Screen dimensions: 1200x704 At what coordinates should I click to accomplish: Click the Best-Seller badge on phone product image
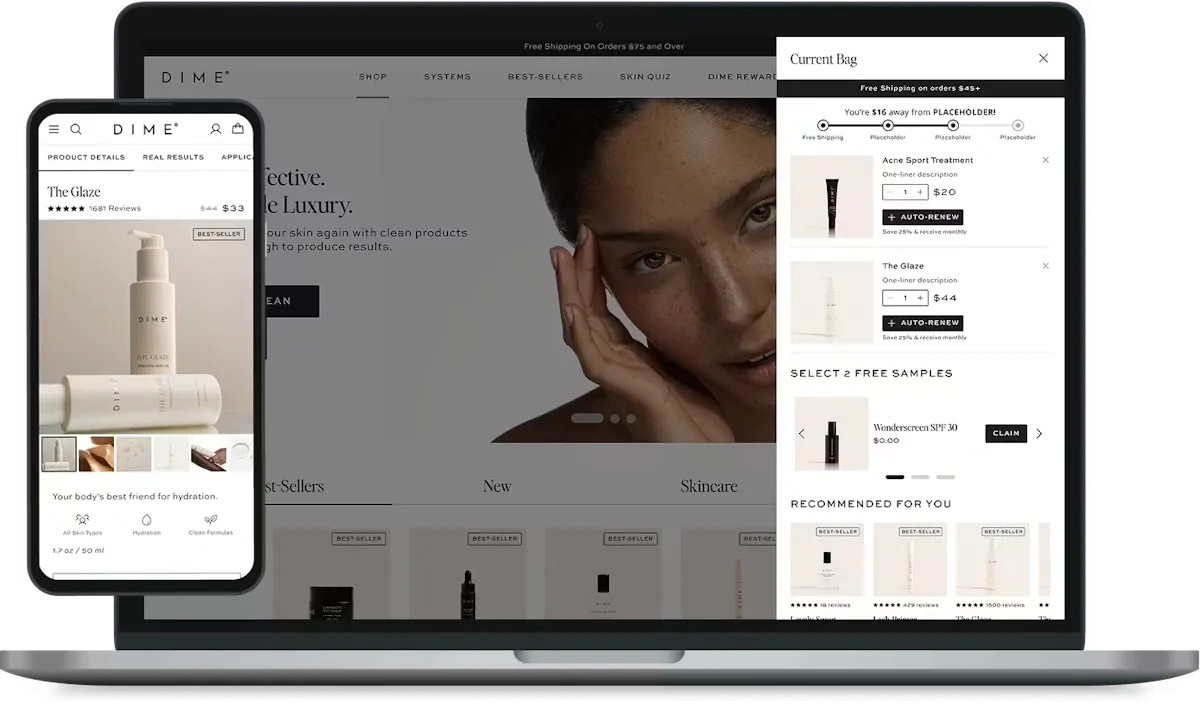click(x=219, y=234)
